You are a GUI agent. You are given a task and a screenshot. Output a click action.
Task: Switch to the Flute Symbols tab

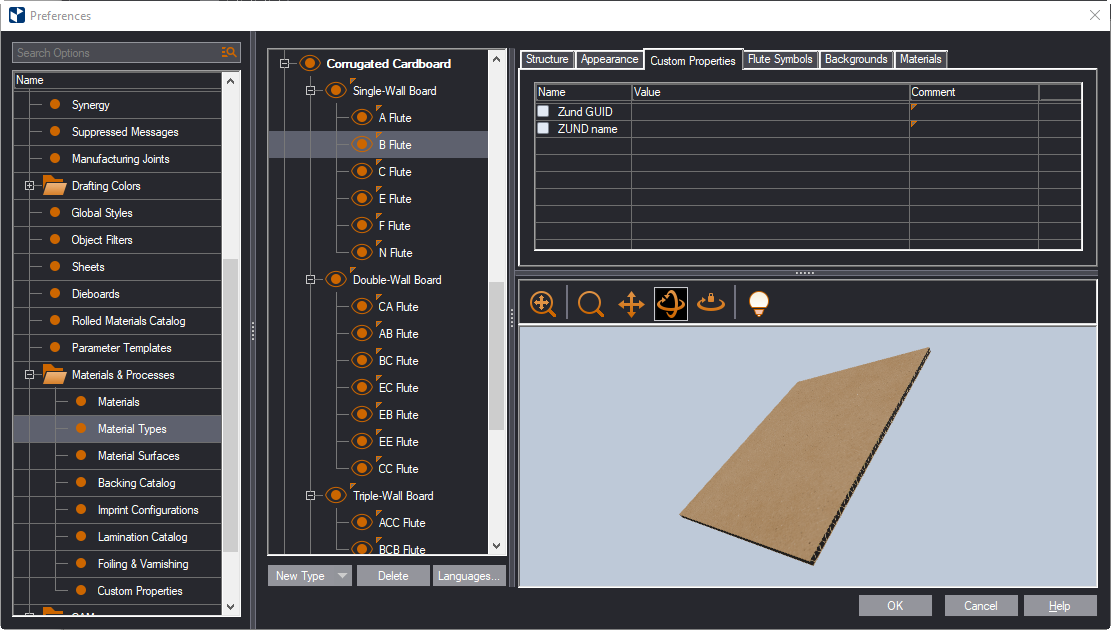click(780, 59)
